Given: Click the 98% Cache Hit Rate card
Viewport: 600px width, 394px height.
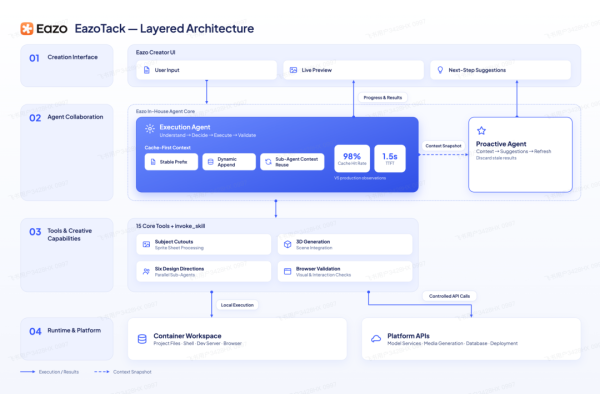Looking at the screenshot, I should 352,159.
